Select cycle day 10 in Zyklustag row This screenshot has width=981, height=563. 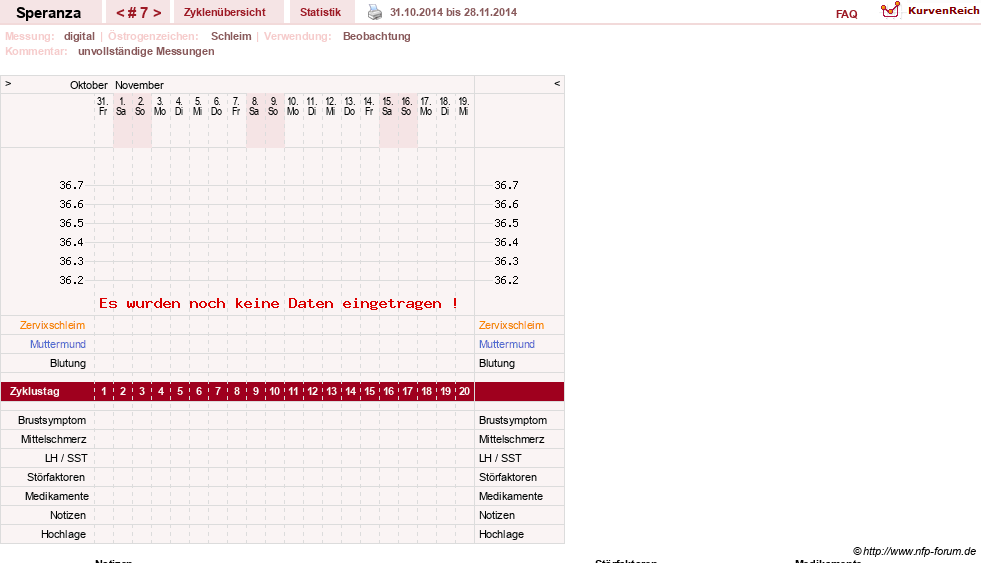click(274, 392)
